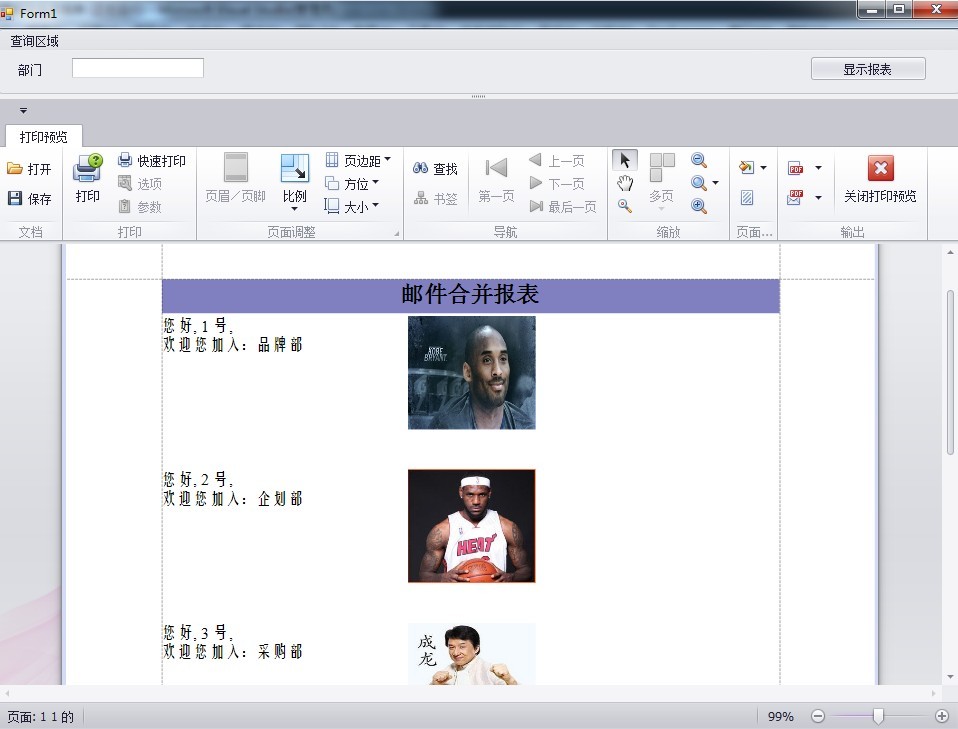Open the 页边距 margins dropdown
Screen dimensions: 958x729
(x=358, y=160)
